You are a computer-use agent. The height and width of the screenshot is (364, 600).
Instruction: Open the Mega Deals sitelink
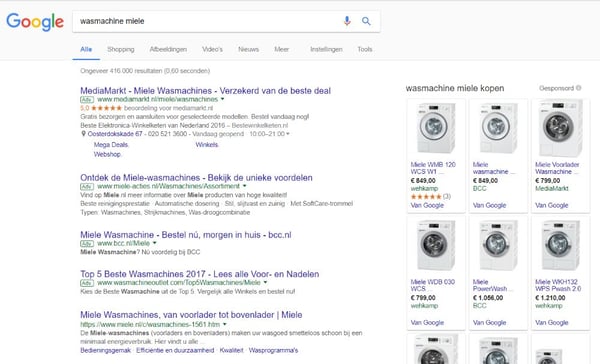(x=111, y=145)
